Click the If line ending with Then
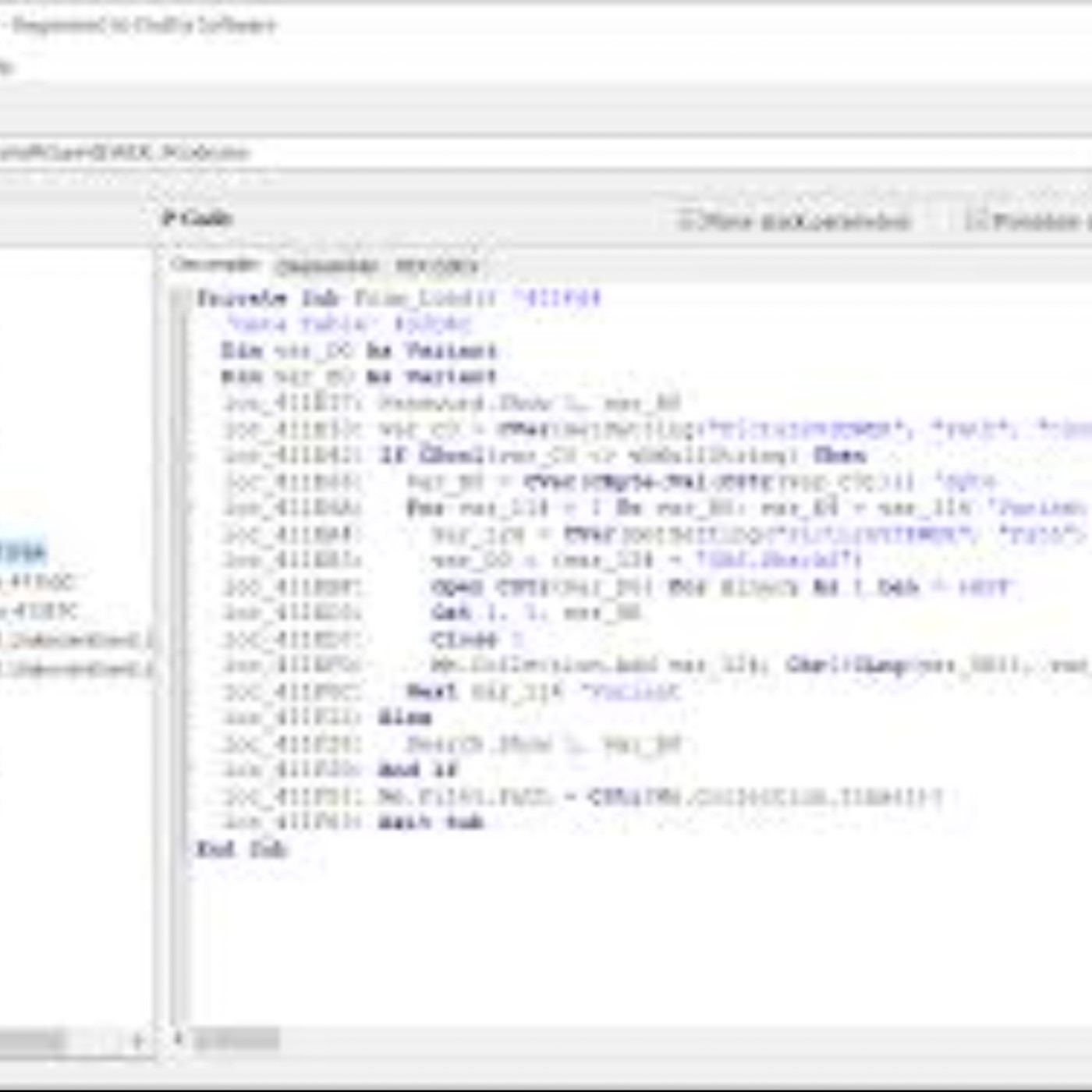The image size is (1092, 1092). [x=545, y=456]
